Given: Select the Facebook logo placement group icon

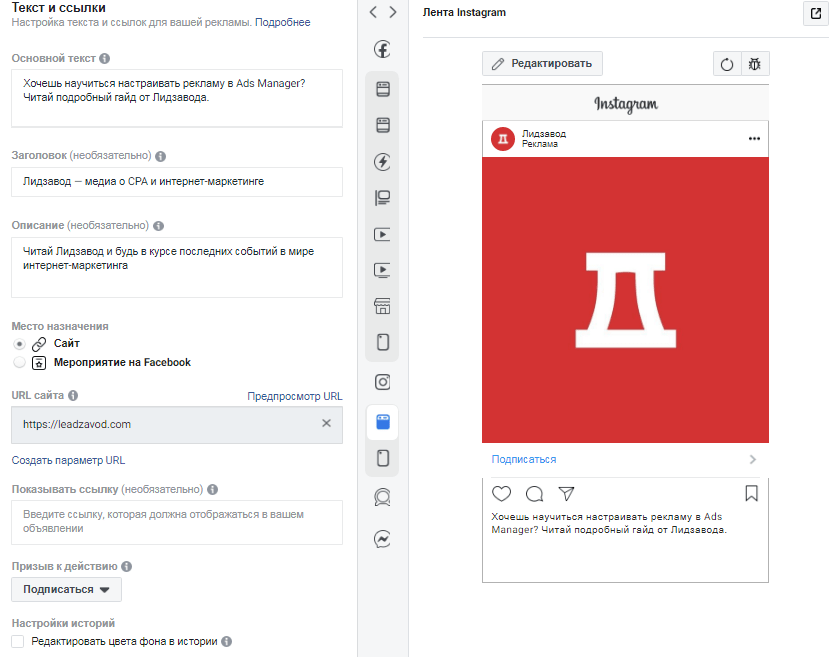Looking at the screenshot, I should [x=382, y=49].
